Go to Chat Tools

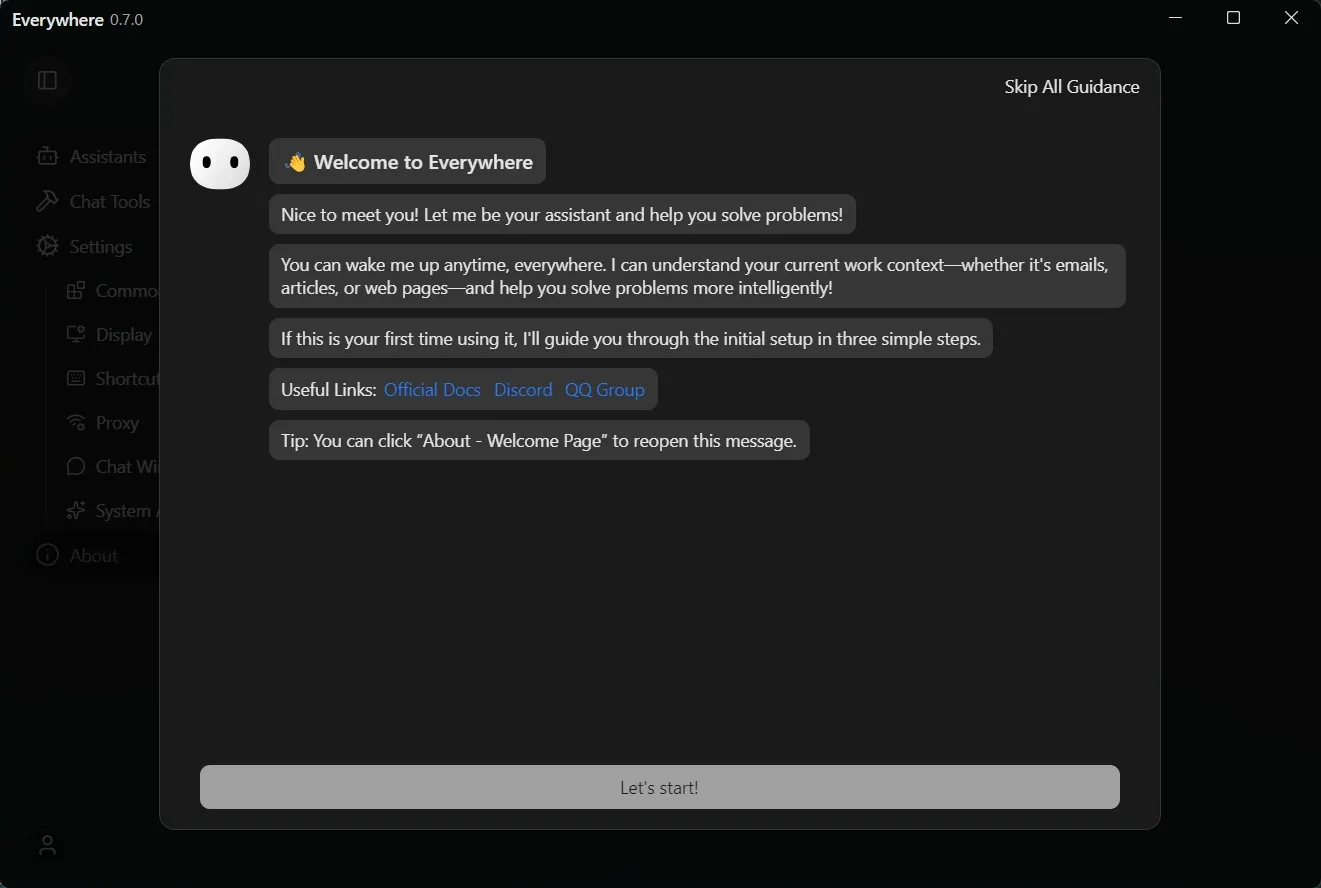click(x=93, y=202)
